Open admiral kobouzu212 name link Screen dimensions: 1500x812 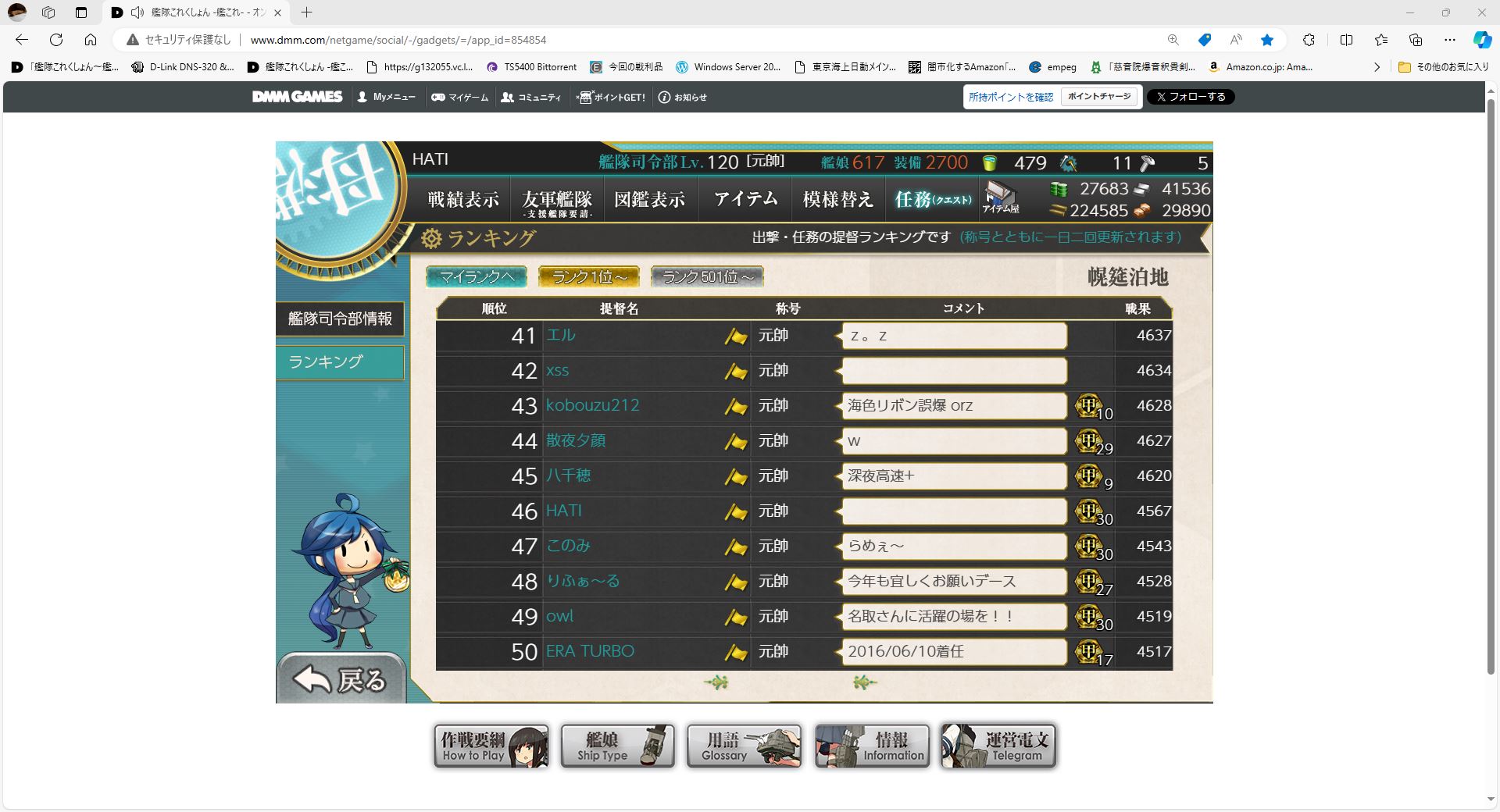(x=592, y=405)
